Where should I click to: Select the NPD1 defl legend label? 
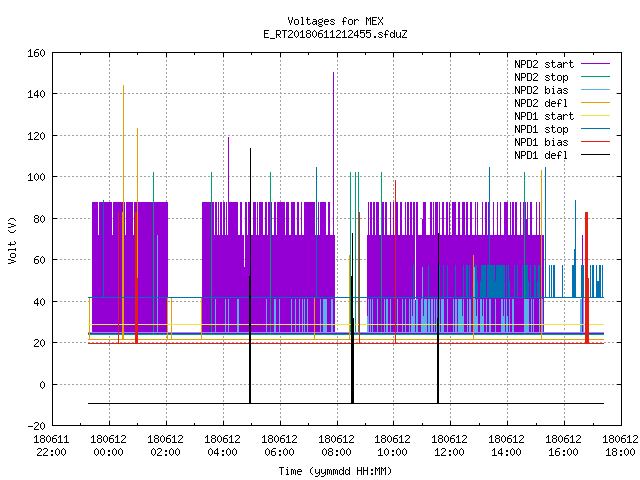pyautogui.click(x=541, y=155)
